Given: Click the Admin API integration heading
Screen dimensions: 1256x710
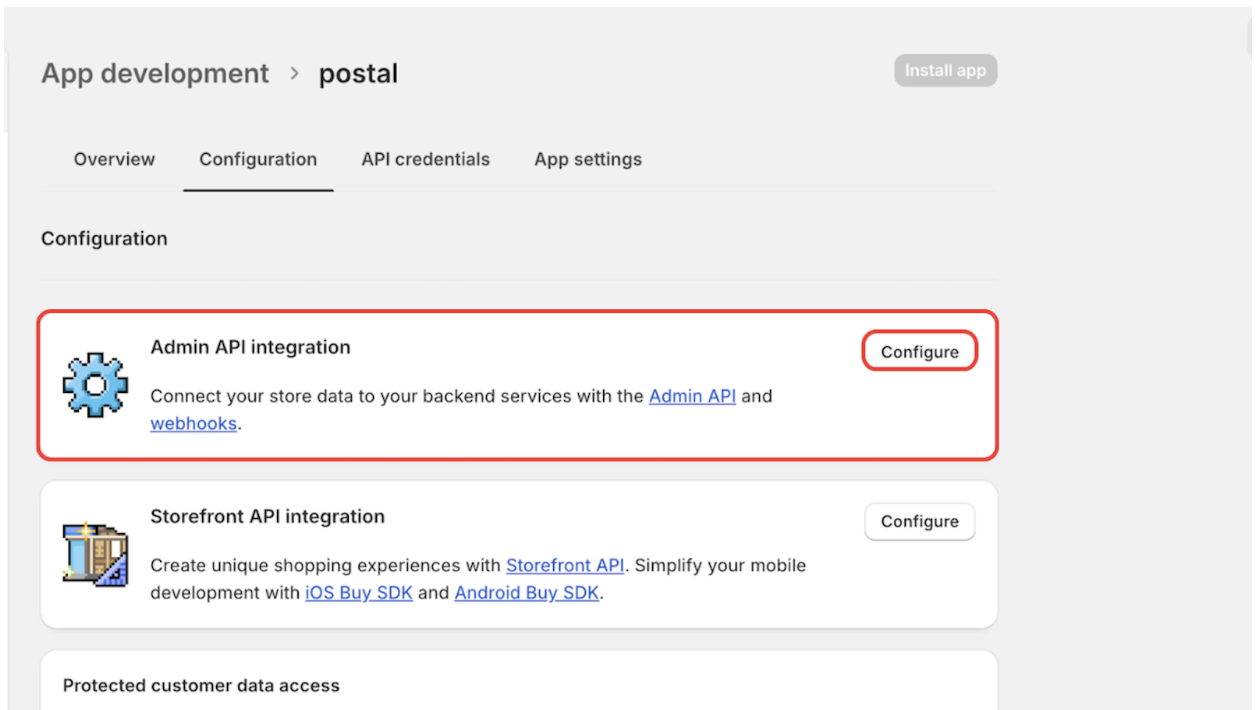Looking at the screenshot, I should point(250,347).
